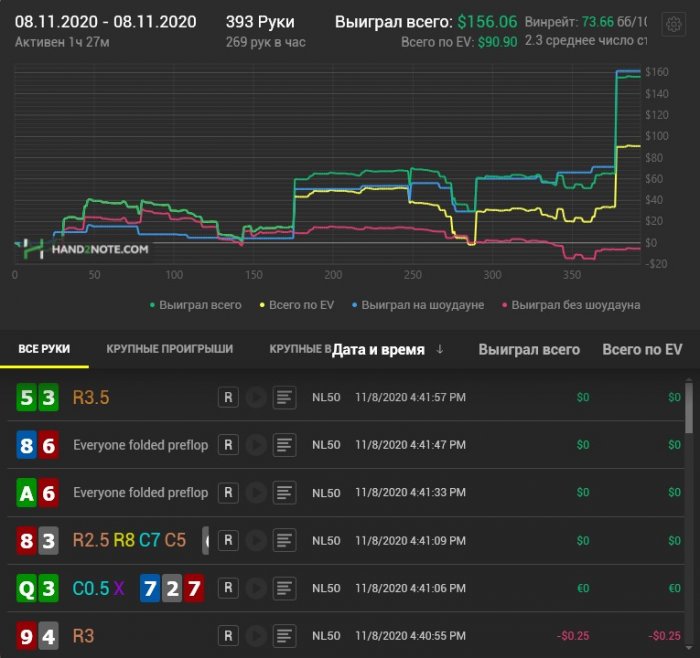
Task: Toggle the 'Выиграл без шоудауна' legend entry
Action: [570, 305]
